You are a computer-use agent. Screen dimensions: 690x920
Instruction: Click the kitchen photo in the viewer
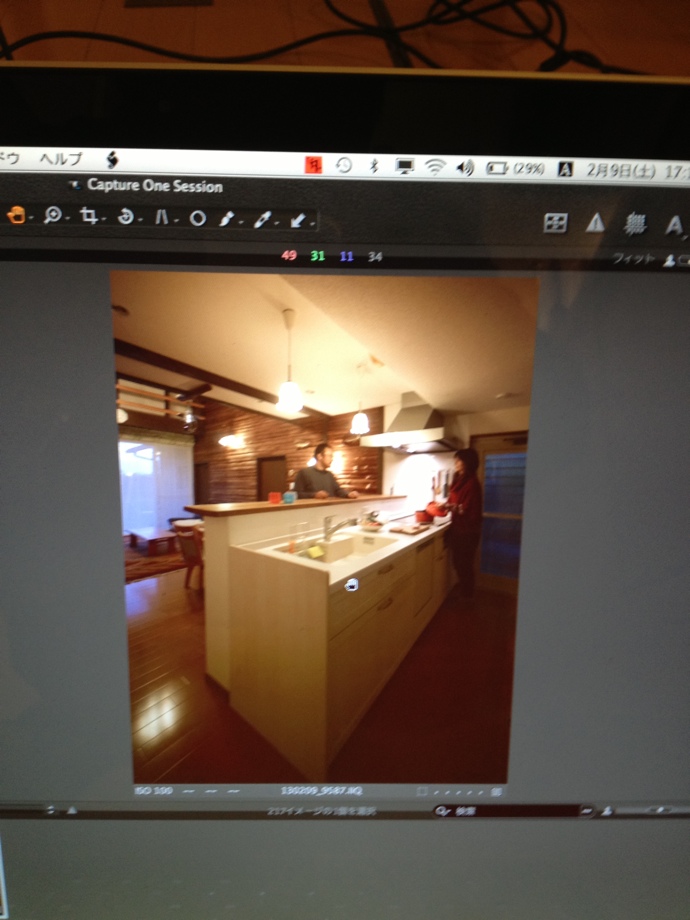[323, 527]
